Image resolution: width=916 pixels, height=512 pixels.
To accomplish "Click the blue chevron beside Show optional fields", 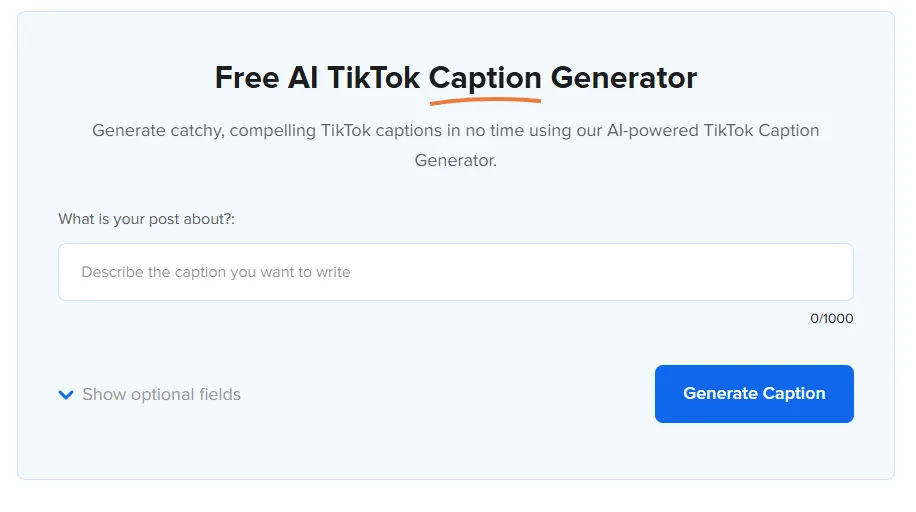I will (x=66, y=395).
